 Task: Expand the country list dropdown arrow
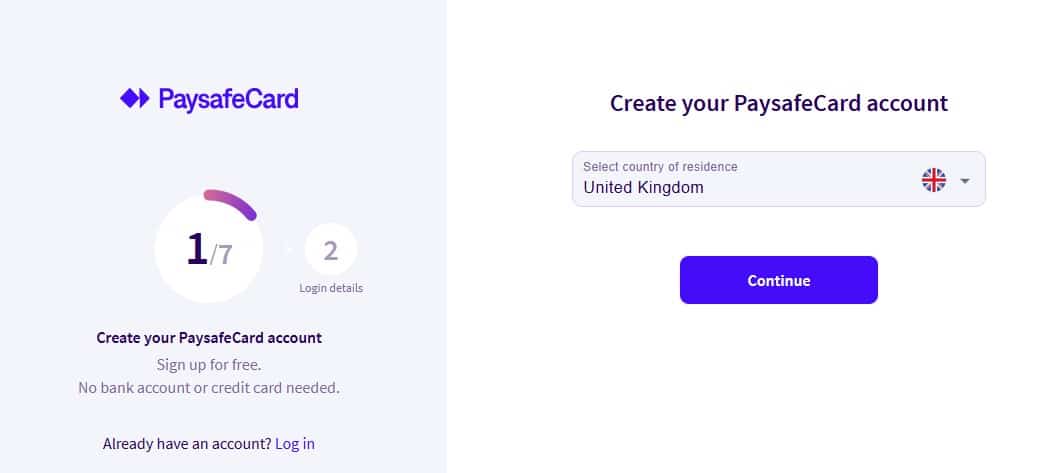(x=965, y=181)
